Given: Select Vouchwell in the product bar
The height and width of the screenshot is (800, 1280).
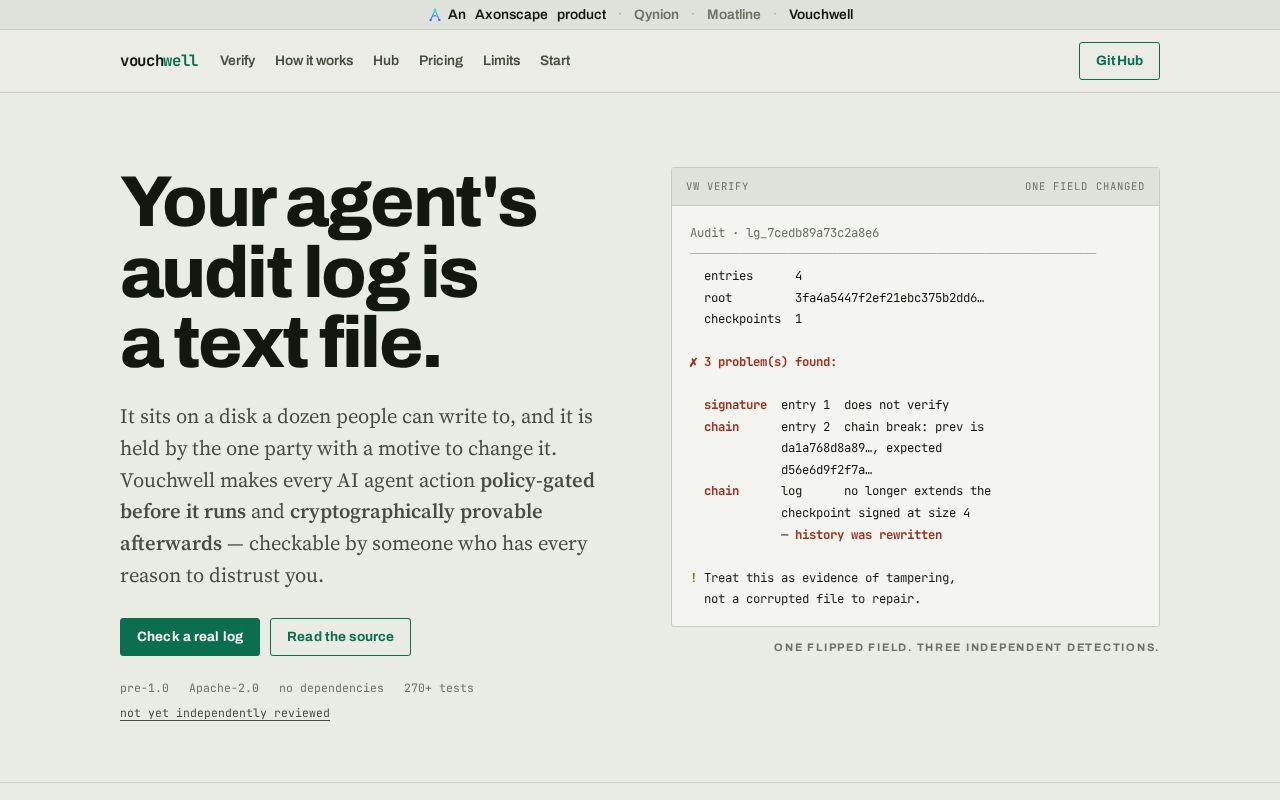Looking at the screenshot, I should pyautogui.click(x=821, y=15).
